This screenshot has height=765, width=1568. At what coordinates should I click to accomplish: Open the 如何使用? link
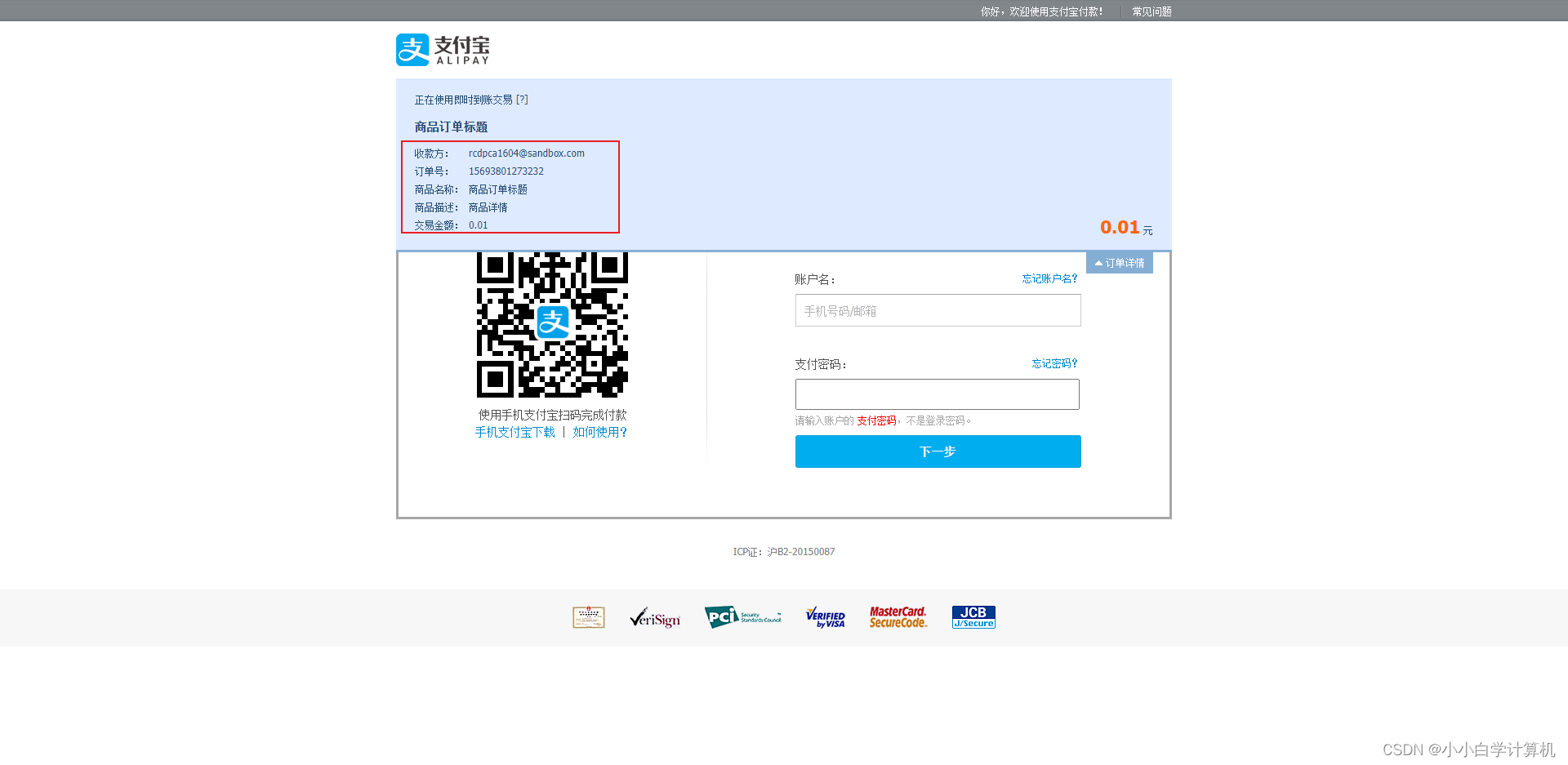tap(599, 432)
